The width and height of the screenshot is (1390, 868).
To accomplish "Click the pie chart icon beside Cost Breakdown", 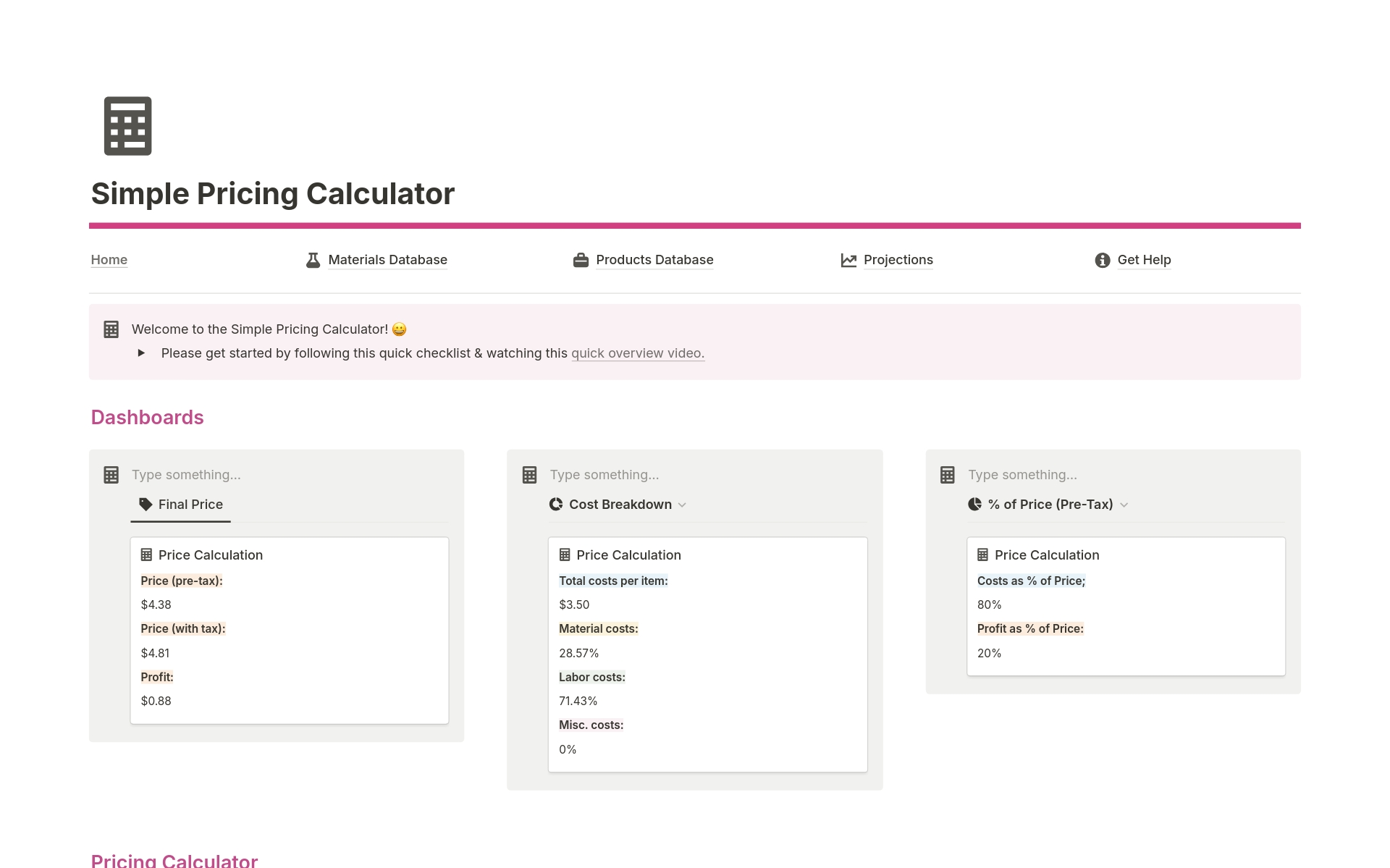I will pyautogui.click(x=555, y=504).
